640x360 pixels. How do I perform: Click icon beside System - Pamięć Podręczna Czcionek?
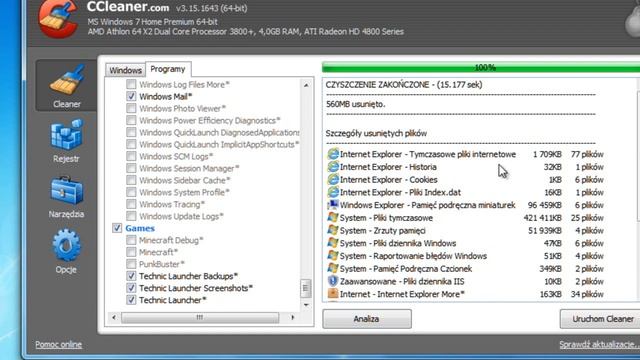tap(333, 268)
